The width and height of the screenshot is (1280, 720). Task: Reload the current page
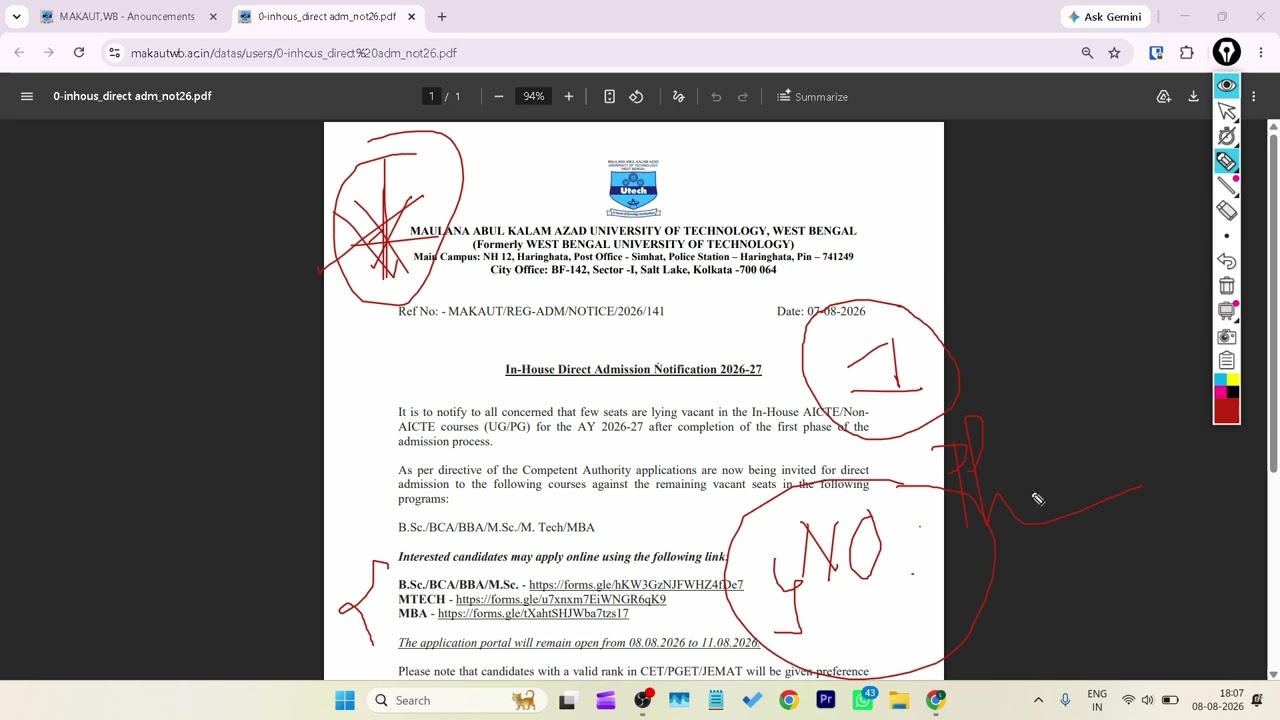pyautogui.click(x=79, y=53)
